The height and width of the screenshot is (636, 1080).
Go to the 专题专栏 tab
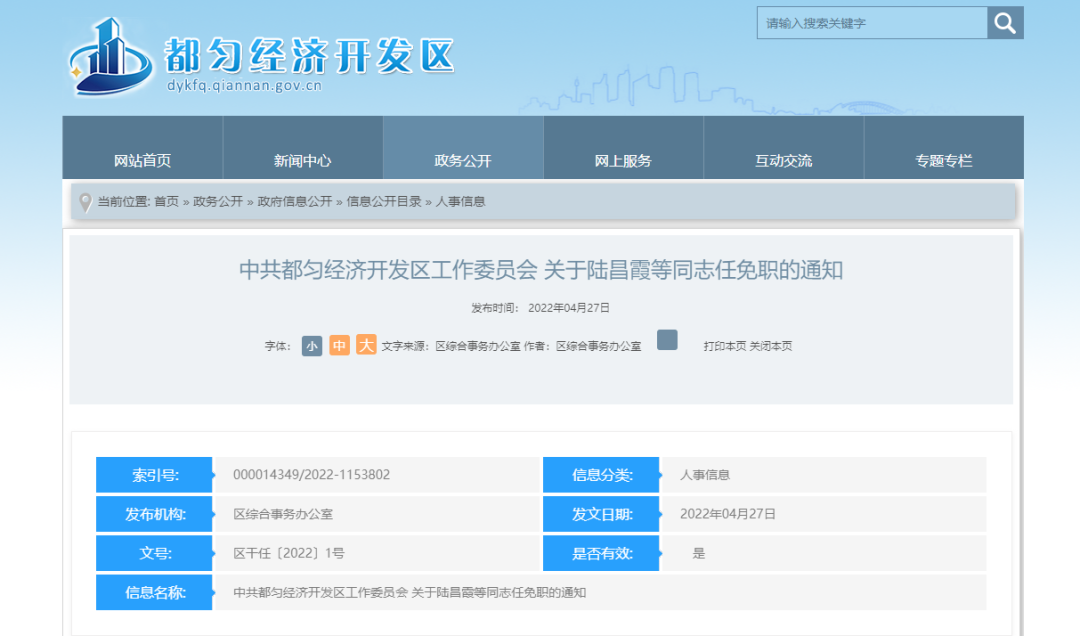pos(943,160)
